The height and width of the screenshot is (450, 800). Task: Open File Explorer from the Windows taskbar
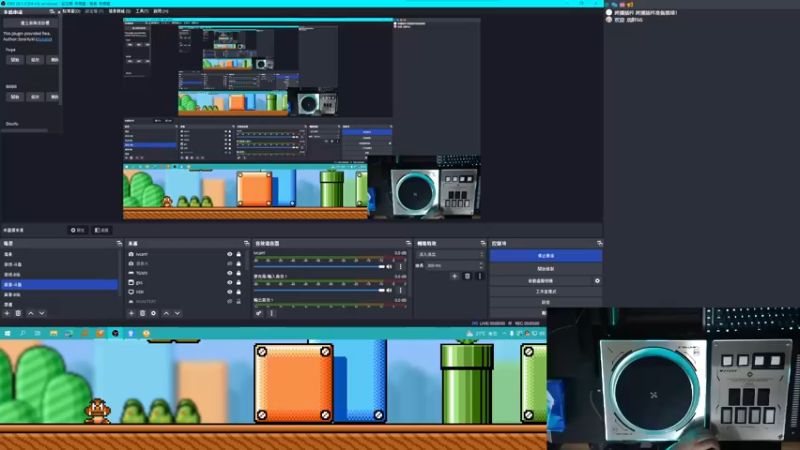[54, 333]
